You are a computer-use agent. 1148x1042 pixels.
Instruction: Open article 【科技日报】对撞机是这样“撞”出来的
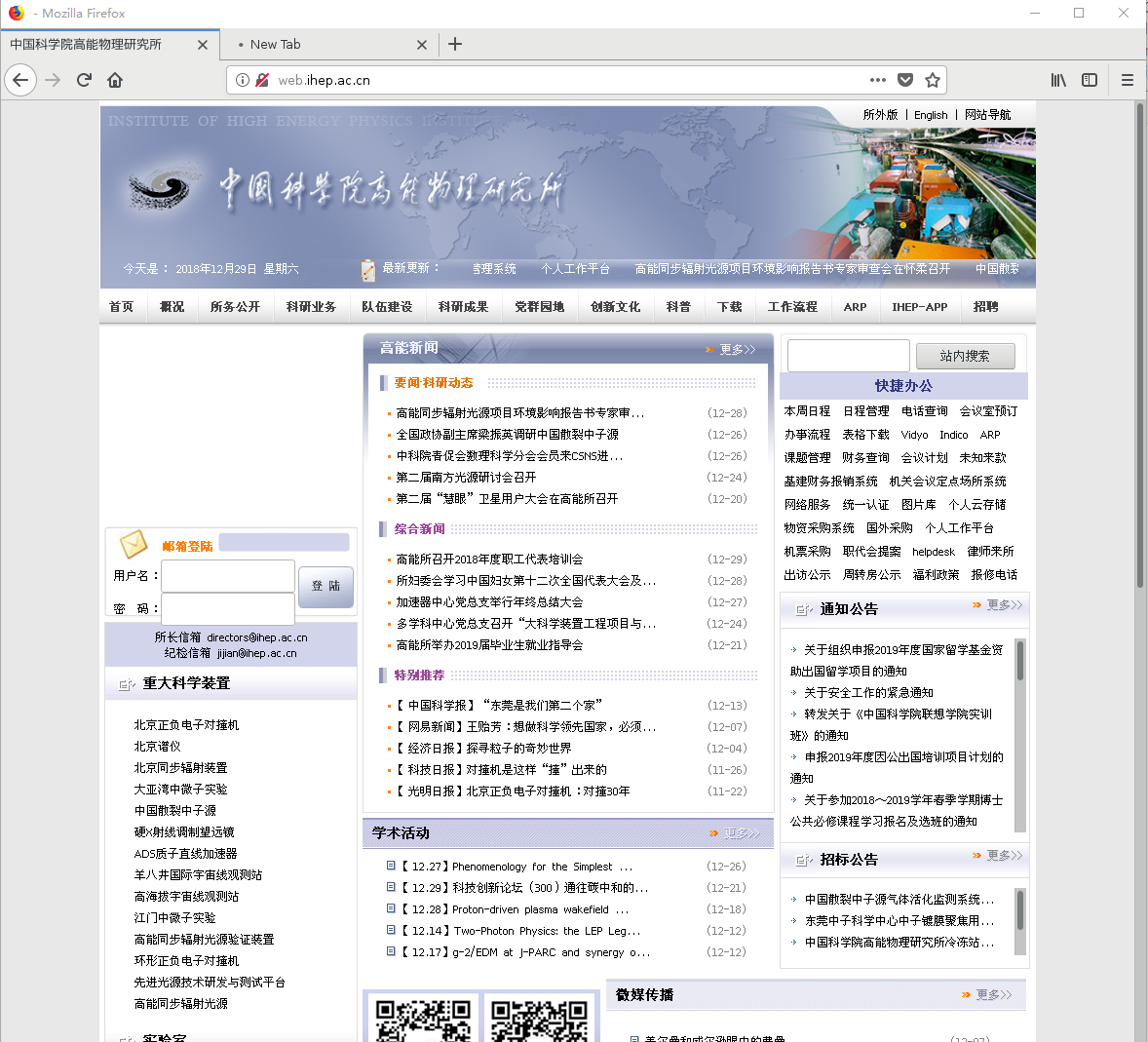point(502,770)
